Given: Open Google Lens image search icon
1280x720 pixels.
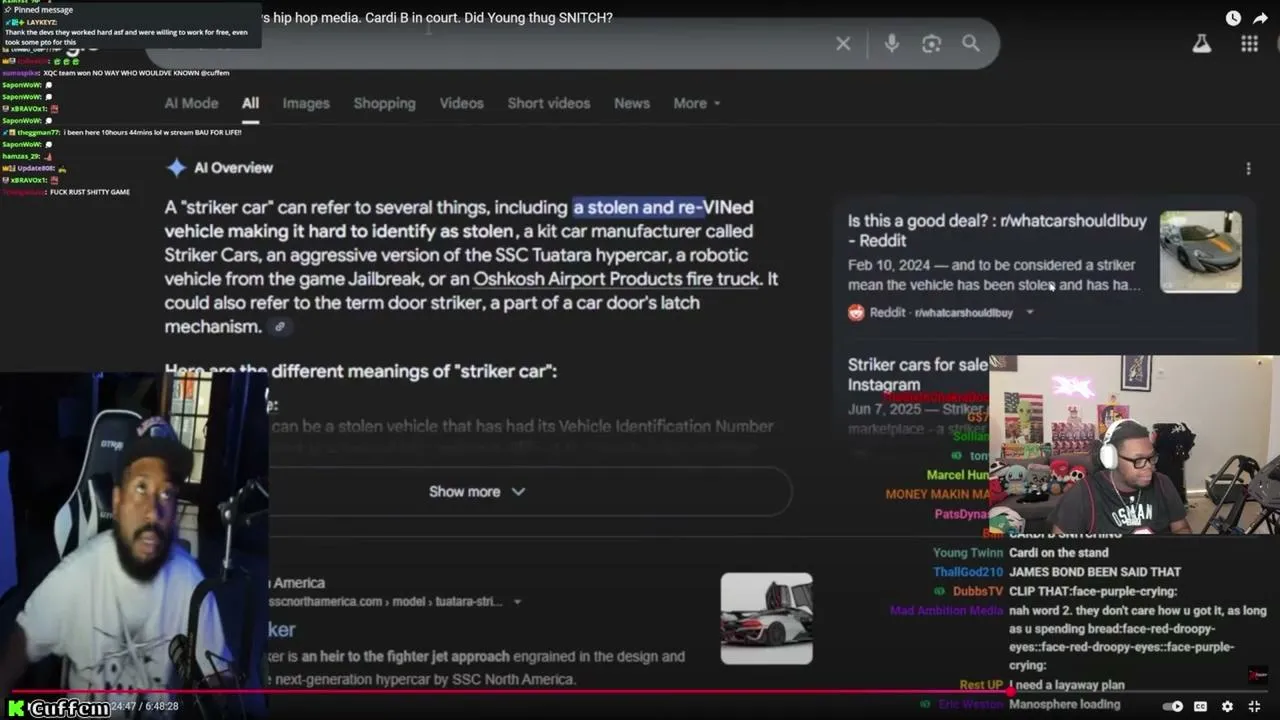Looking at the screenshot, I should [931, 43].
